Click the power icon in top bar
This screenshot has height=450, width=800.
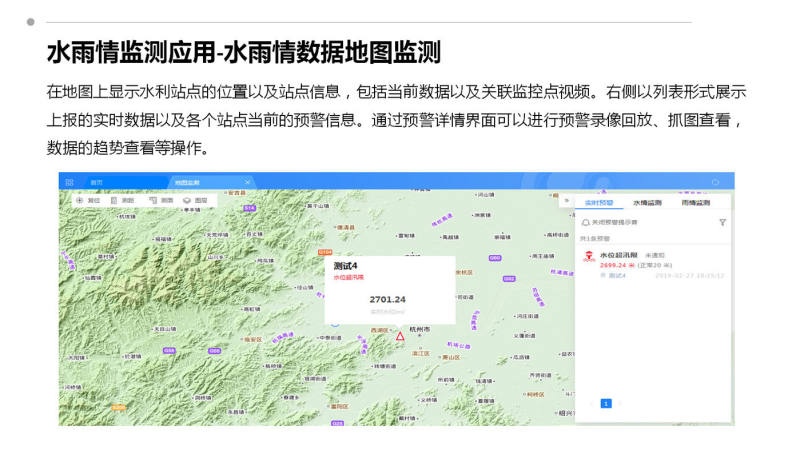point(715,182)
